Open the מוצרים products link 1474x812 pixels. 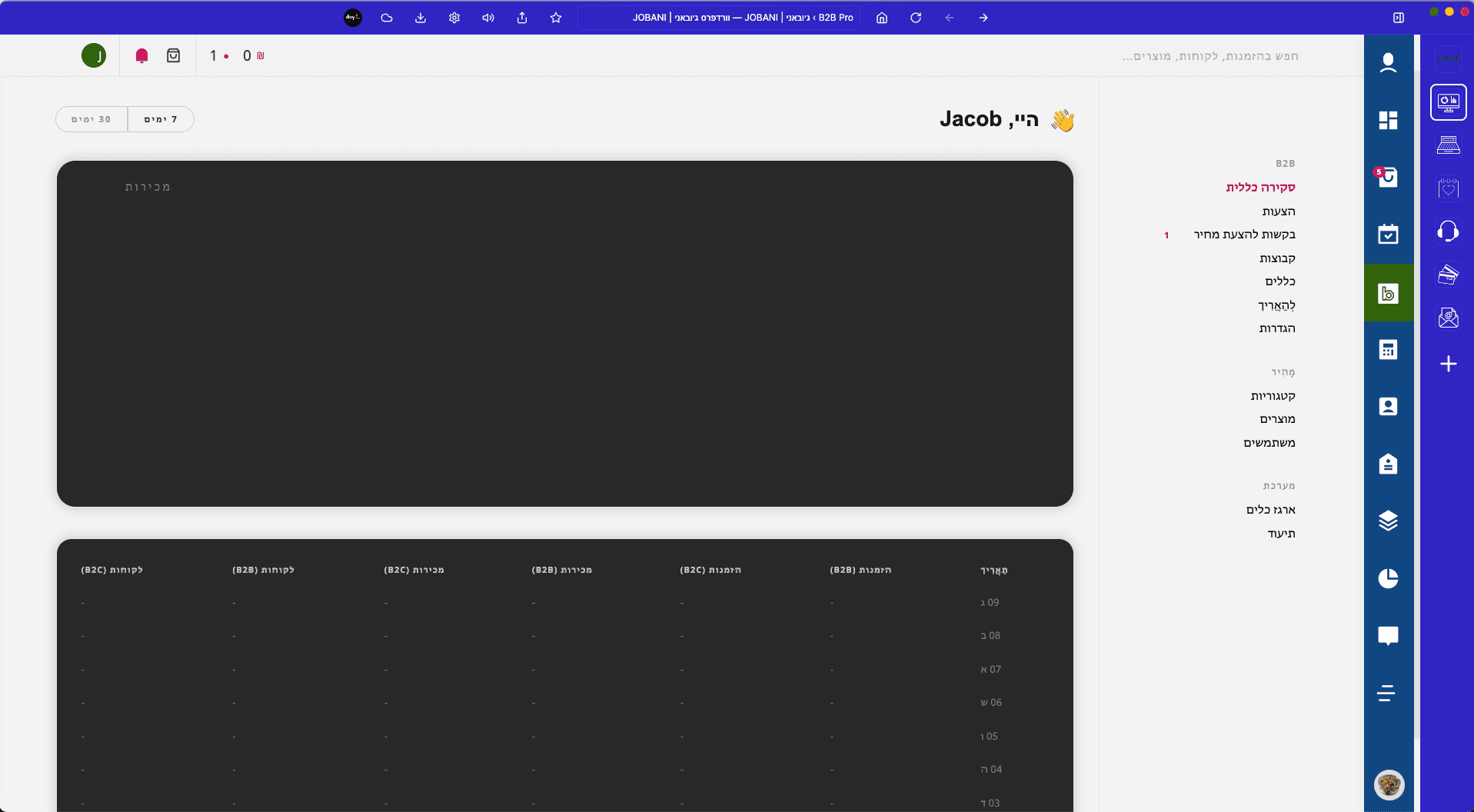(1276, 419)
